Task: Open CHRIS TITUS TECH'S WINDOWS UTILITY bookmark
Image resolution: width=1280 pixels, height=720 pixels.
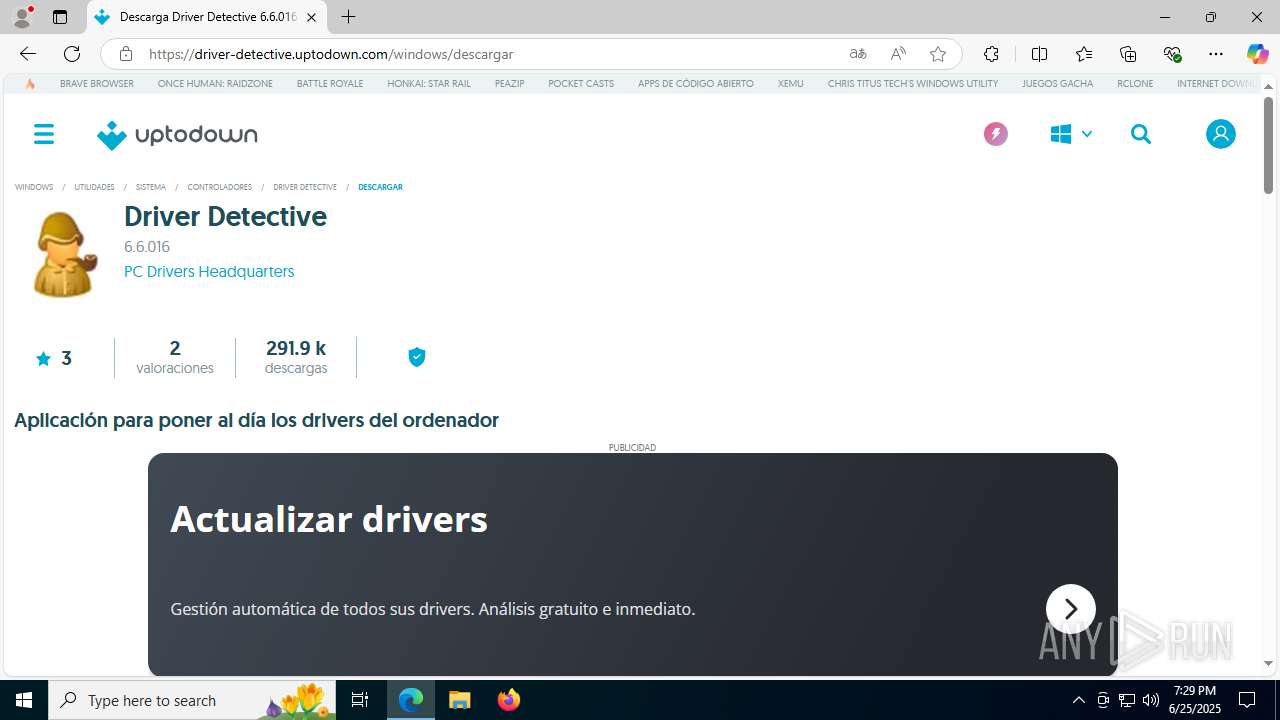Action: [x=913, y=84]
